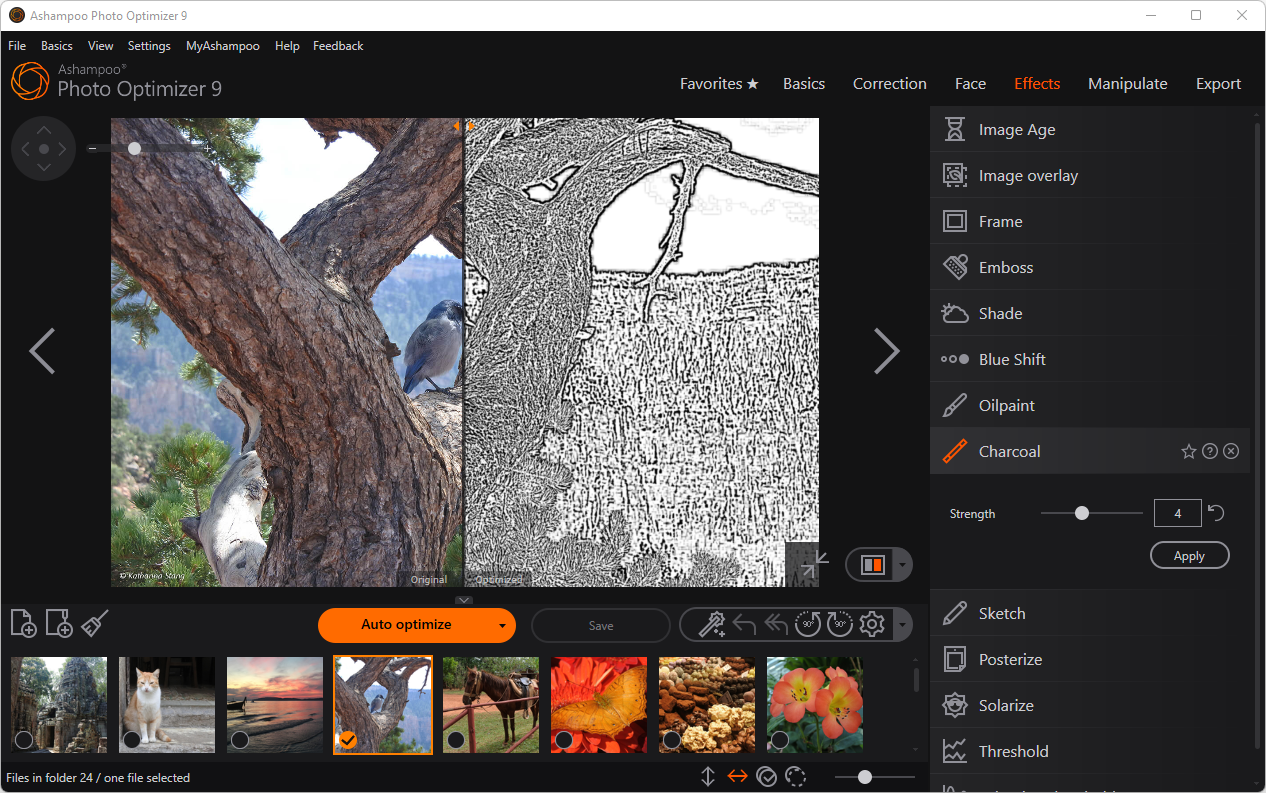
Task: Check the cat photo thumbnail checkbox
Action: pyautogui.click(x=131, y=740)
